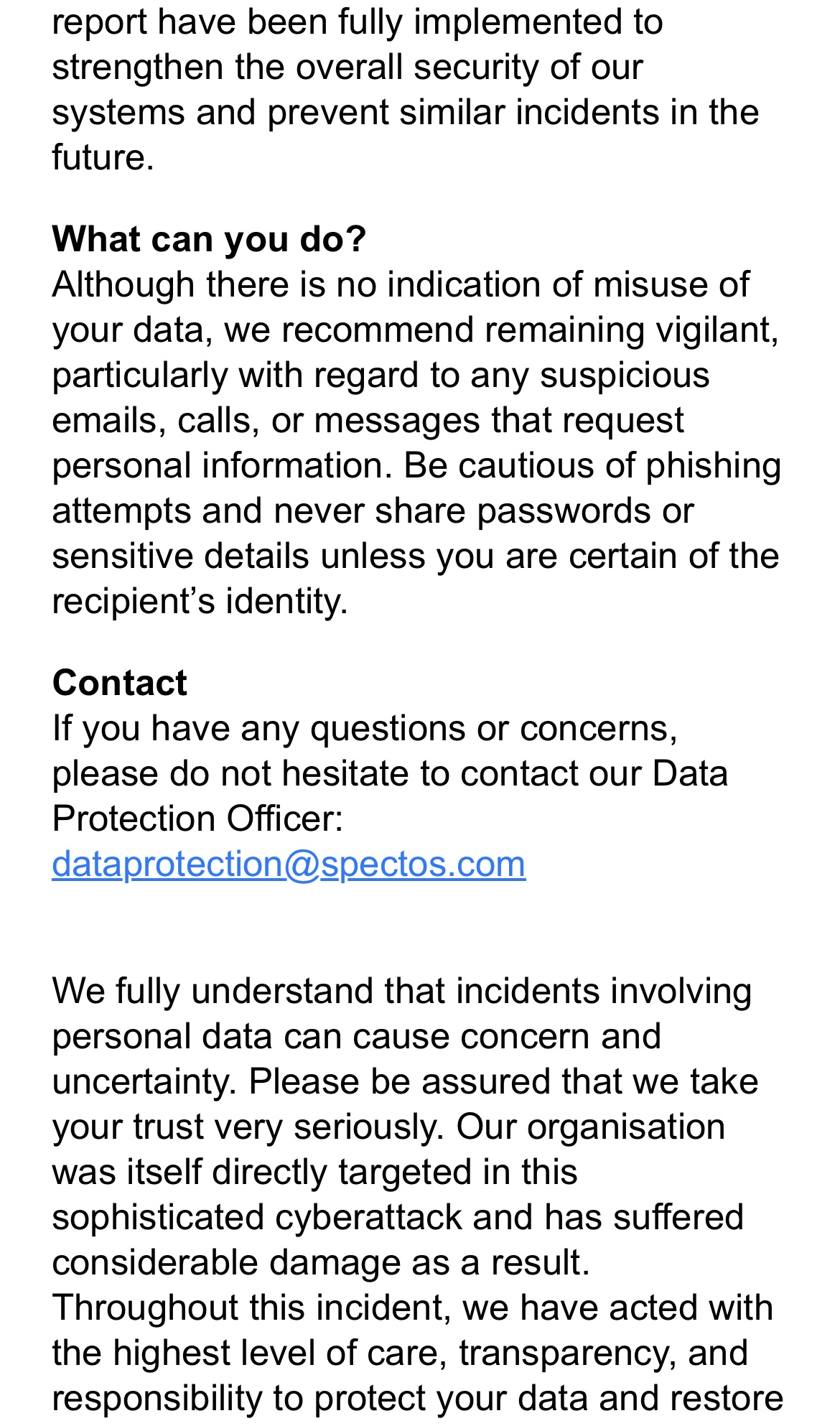This screenshot has width=840, height=1426.
Task: Click the "What can you do?" heading
Action: coord(209,239)
